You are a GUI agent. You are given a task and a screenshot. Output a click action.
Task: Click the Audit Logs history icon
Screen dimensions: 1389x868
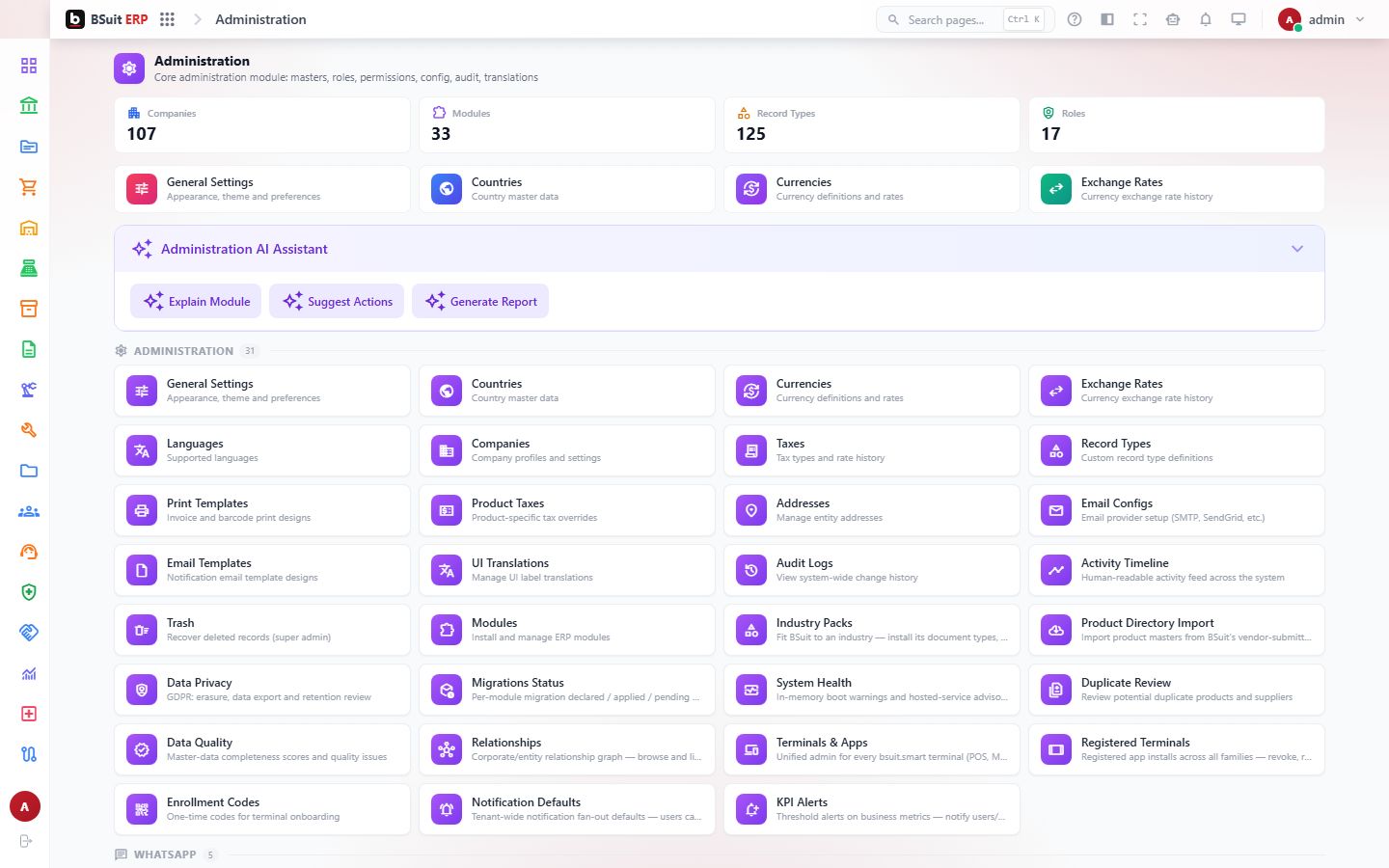[x=751, y=570]
